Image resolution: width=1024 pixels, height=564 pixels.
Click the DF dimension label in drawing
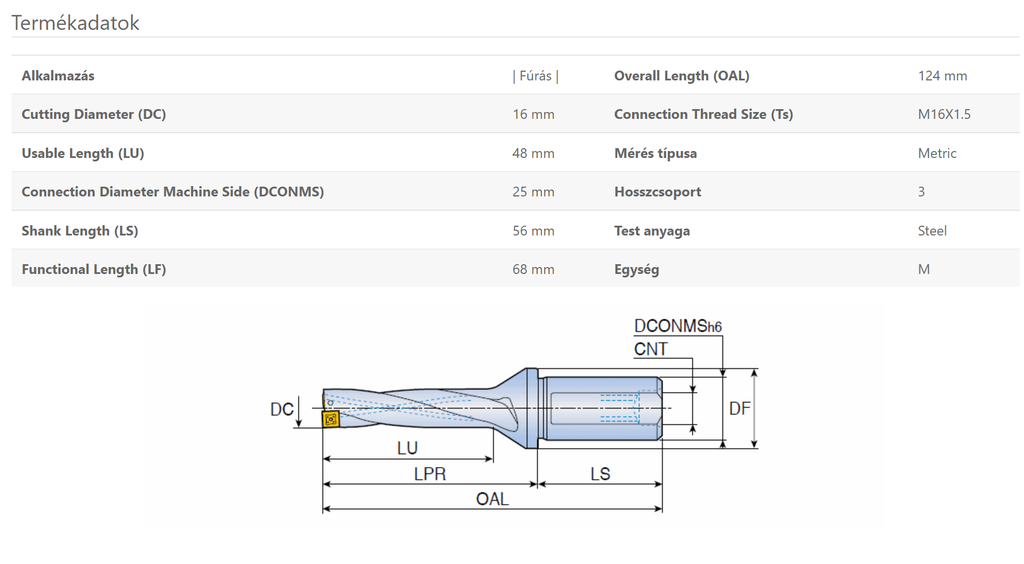pyautogui.click(x=739, y=409)
